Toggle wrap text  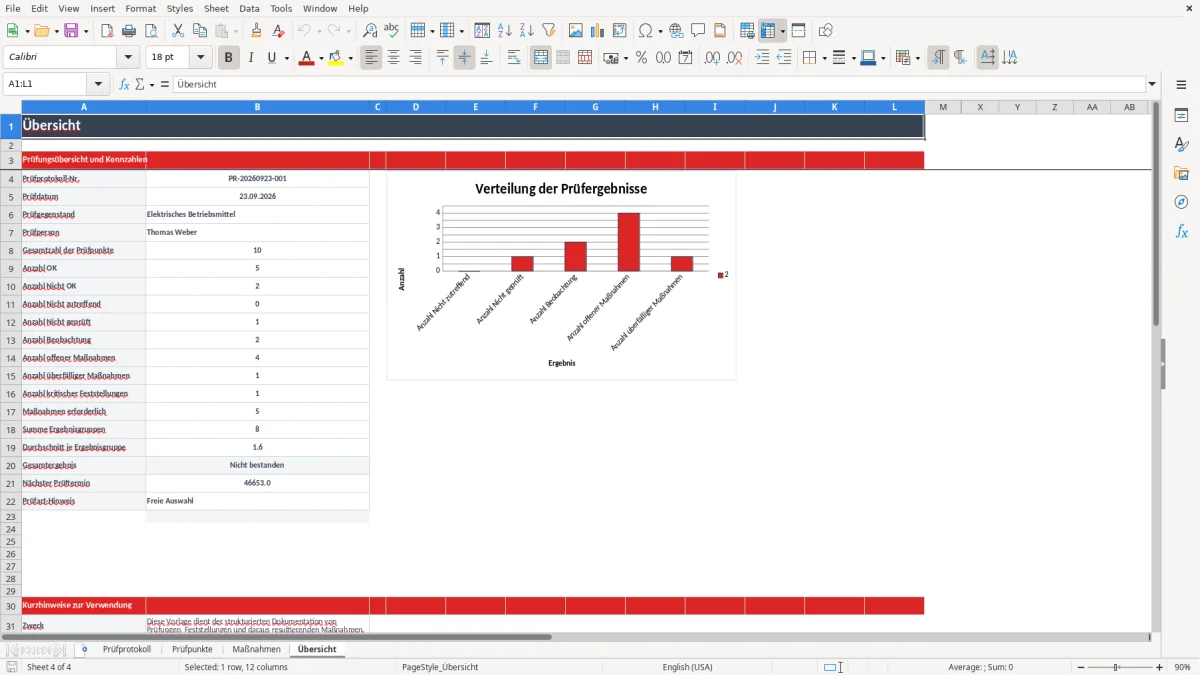point(514,58)
